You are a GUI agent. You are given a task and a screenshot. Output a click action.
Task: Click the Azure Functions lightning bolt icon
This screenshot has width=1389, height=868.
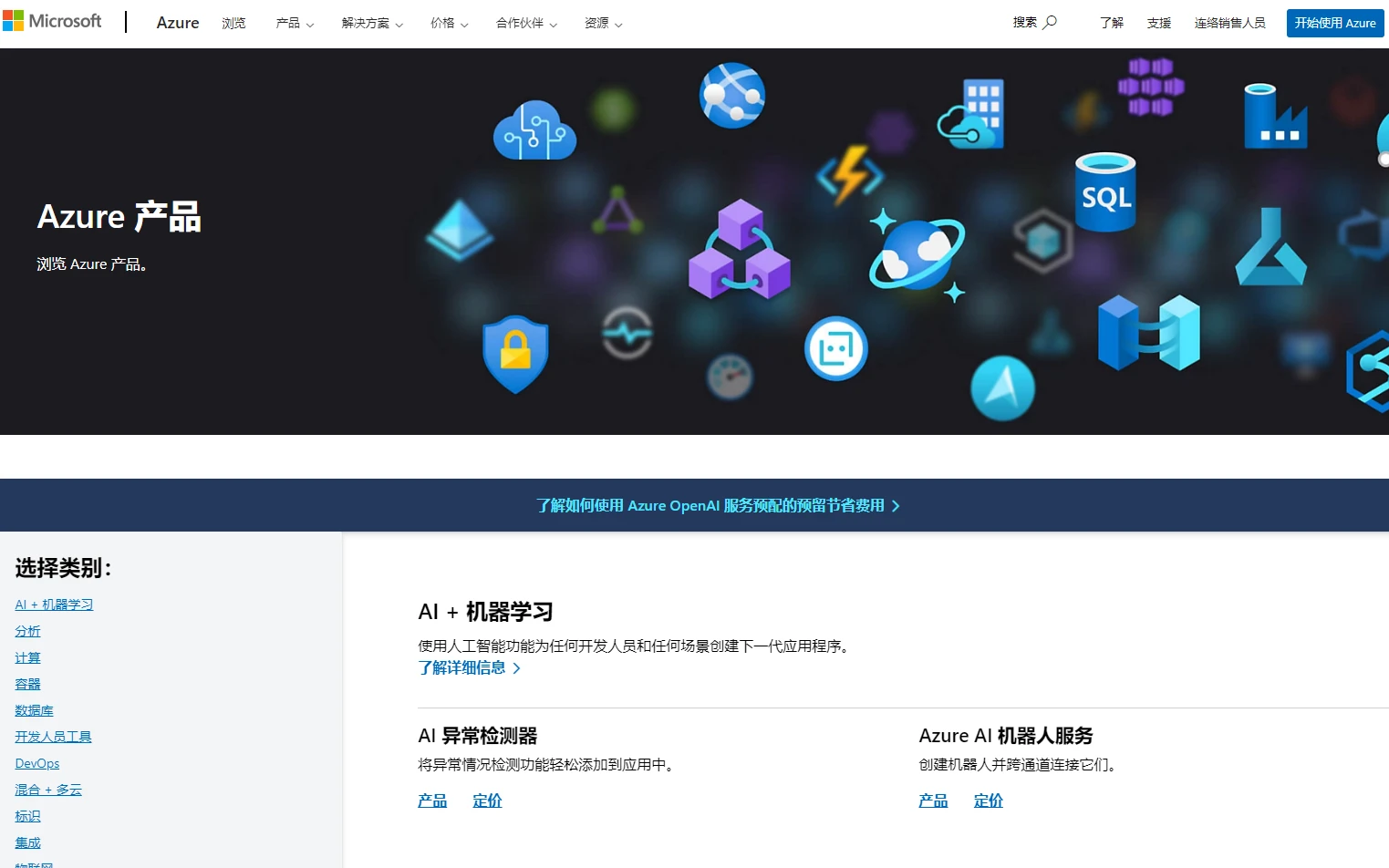(850, 174)
